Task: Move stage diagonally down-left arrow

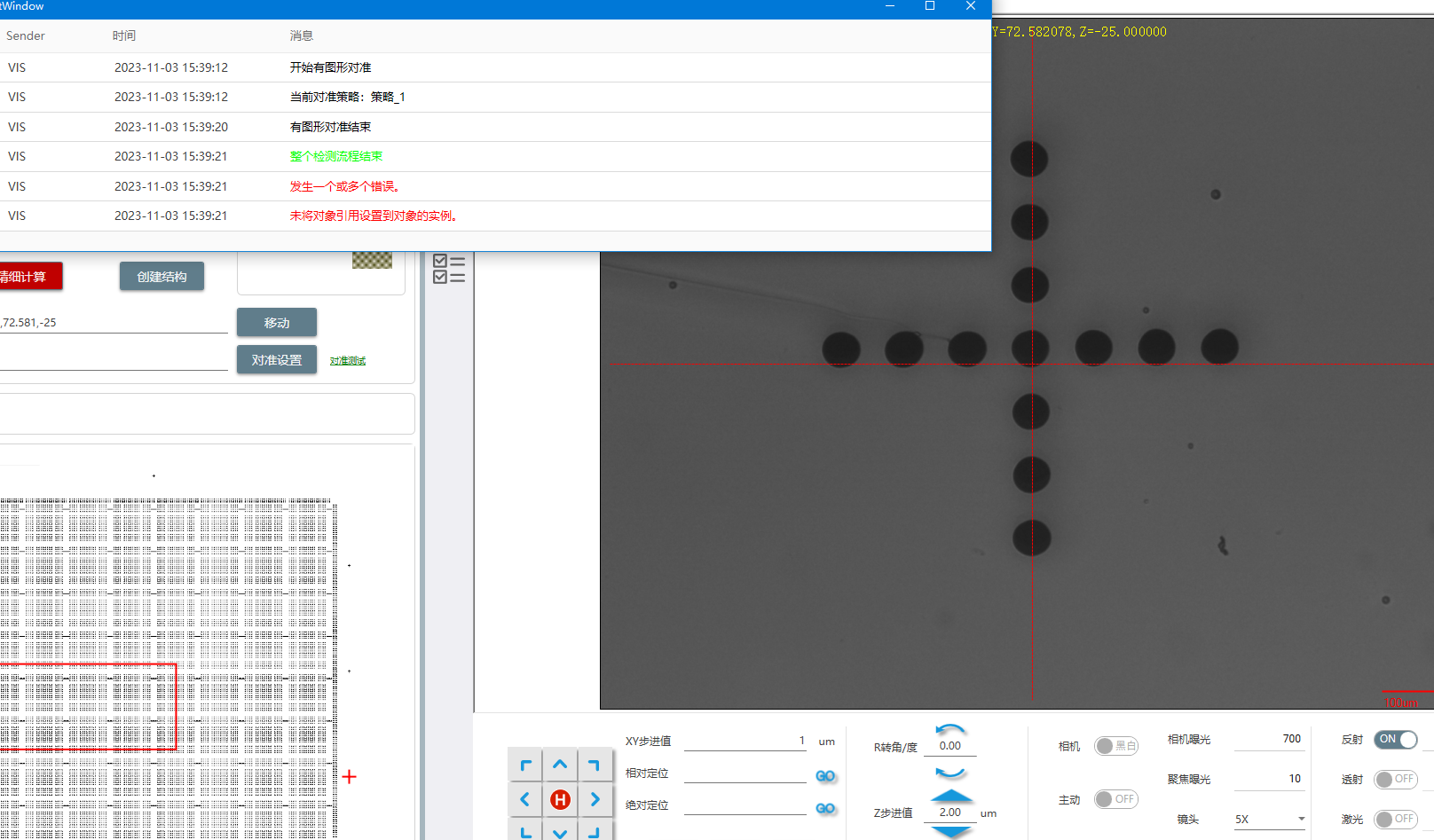Action: pyautogui.click(x=525, y=830)
